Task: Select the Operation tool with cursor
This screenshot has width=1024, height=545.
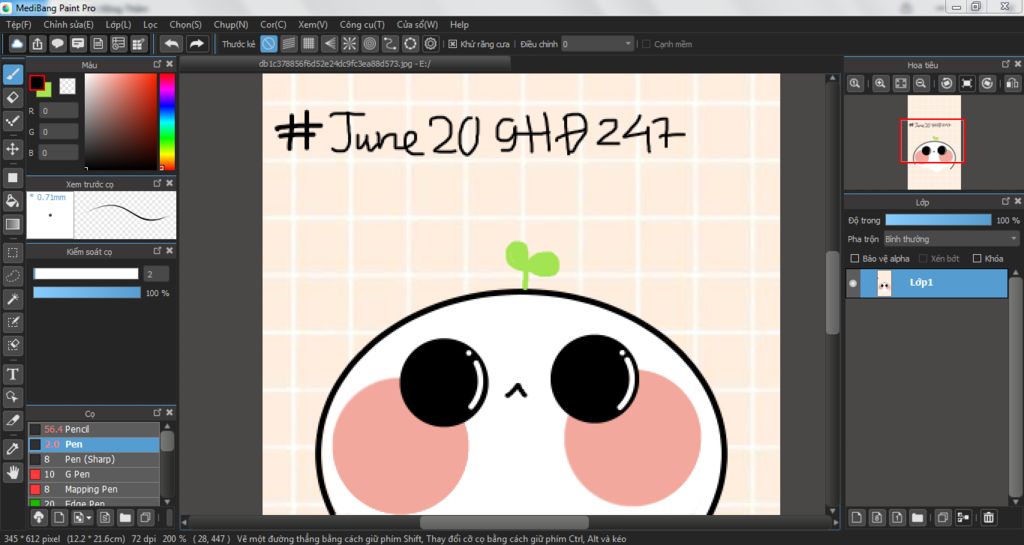Action: (x=12, y=397)
